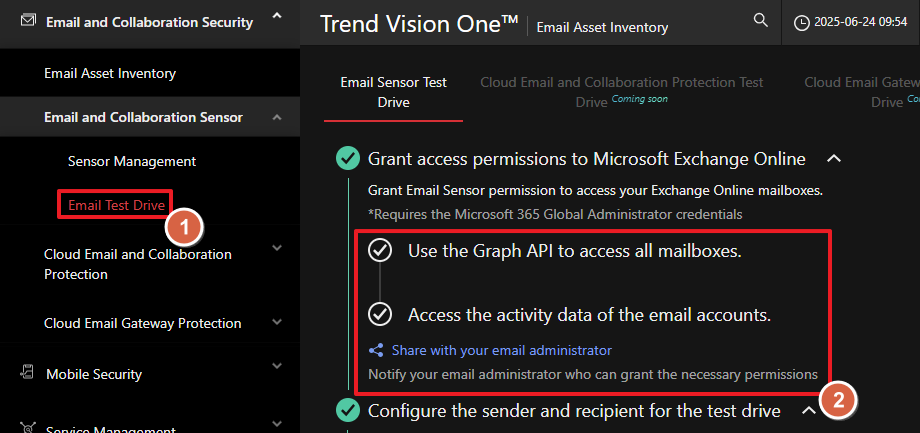Click the clock icon beside the timestamp
The image size is (920, 433).
(802, 22)
